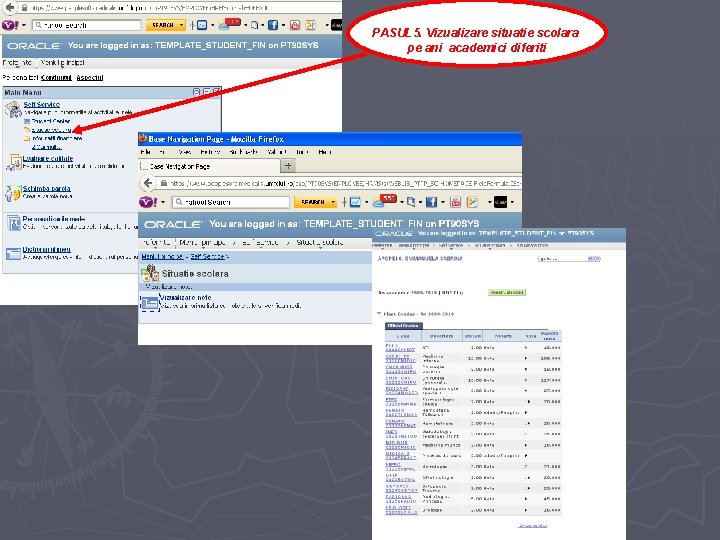Click the ORACLE logo in the Firefox window
Screen dimensions: 720x540
click(x=173, y=225)
